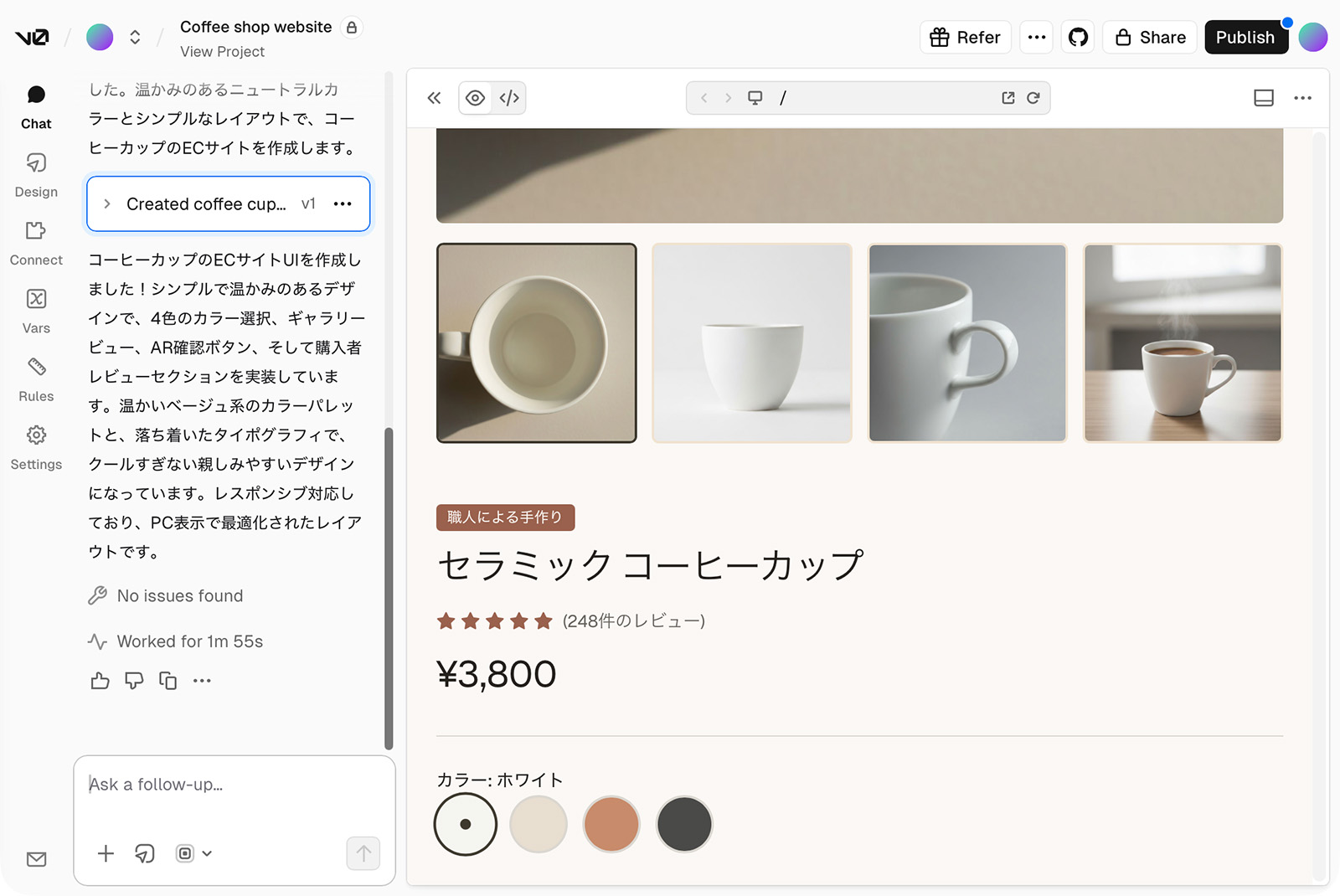Open the Vars tab in sidebar
Viewport: 1340px width, 896px height.
(36, 311)
